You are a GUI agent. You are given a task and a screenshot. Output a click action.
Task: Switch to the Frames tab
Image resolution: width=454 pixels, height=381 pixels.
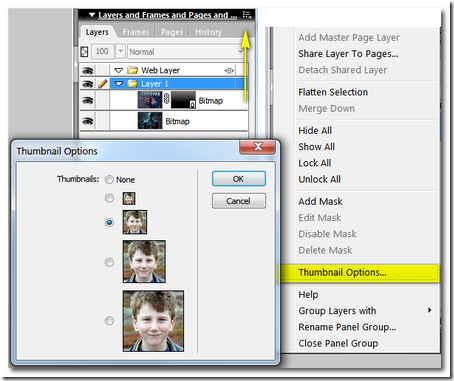click(136, 32)
